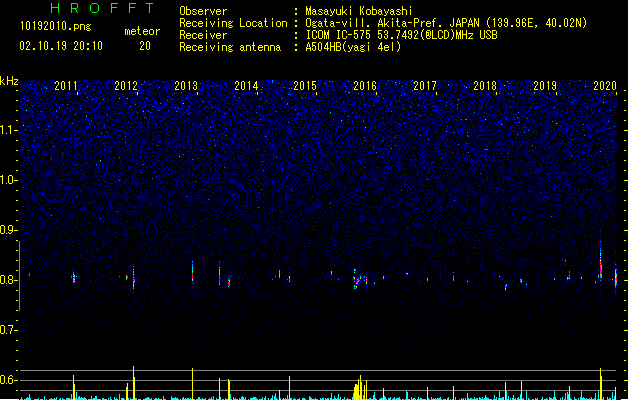Click the Observer name Masayuki Kobayashi
Screen dimensions: 629x400
pyautogui.click(x=359, y=11)
